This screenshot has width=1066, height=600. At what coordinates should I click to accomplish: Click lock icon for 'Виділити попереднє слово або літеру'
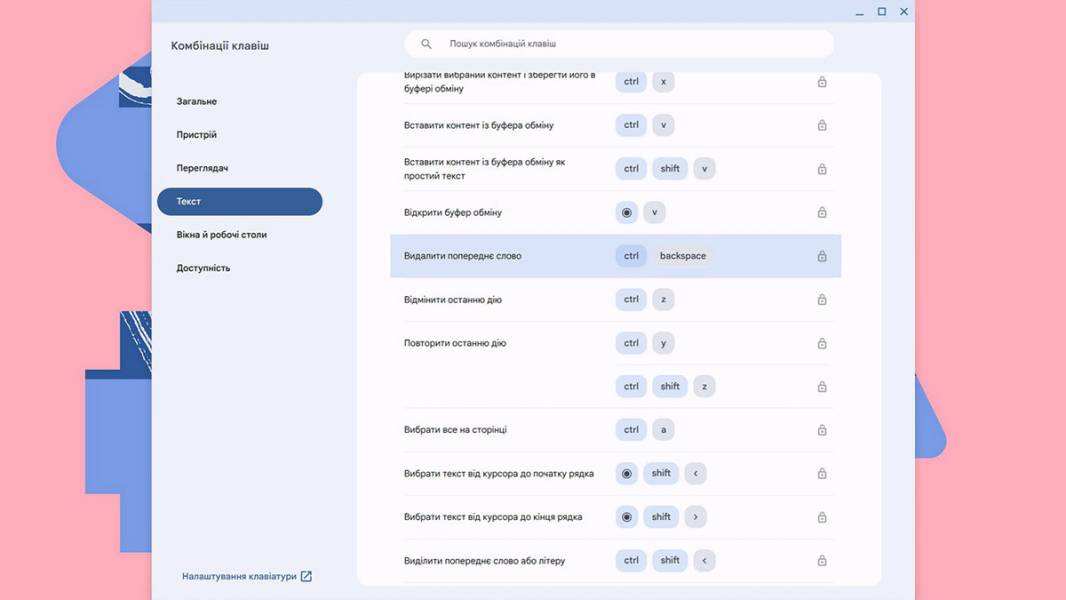pos(822,561)
